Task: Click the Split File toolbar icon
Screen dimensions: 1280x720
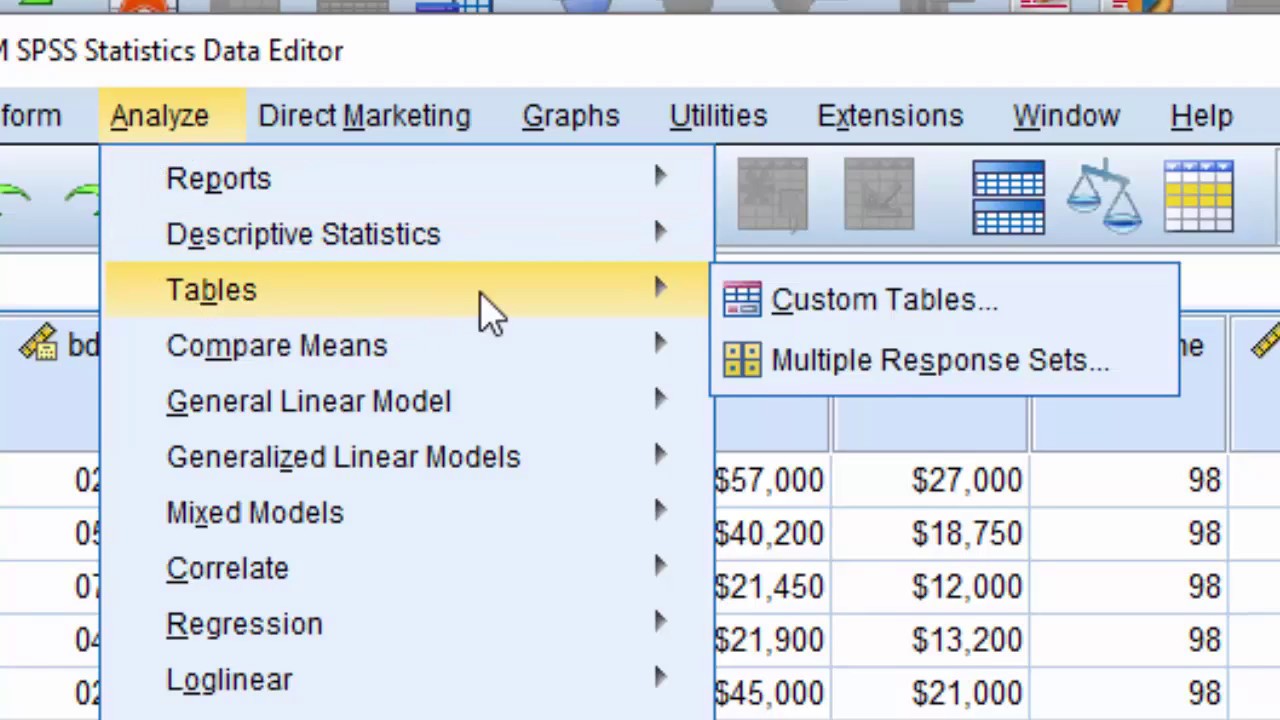Action: 1008,196
